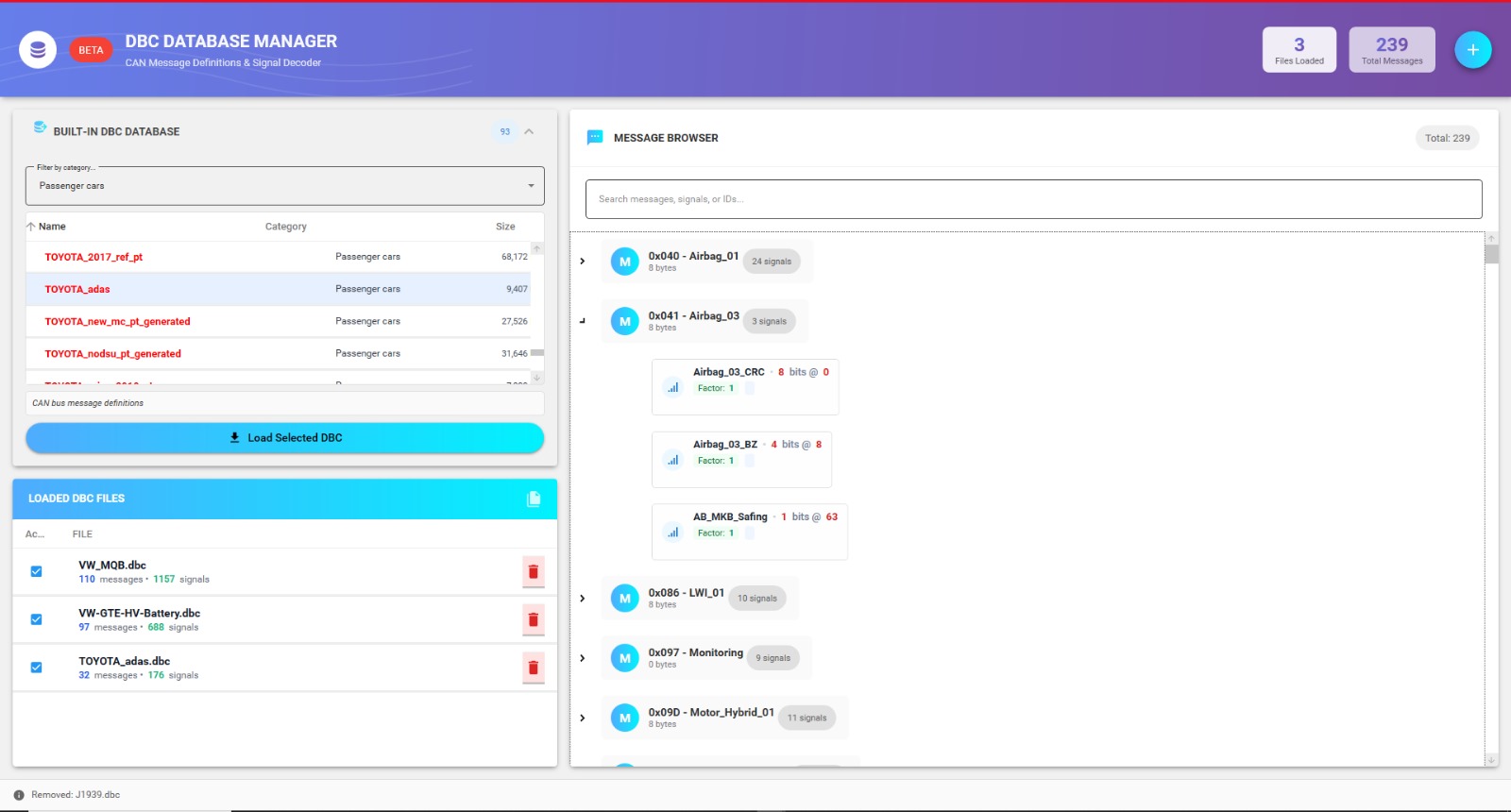
Task: Delete VW_MQB.dbc with trash icon
Action: (x=534, y=572)
